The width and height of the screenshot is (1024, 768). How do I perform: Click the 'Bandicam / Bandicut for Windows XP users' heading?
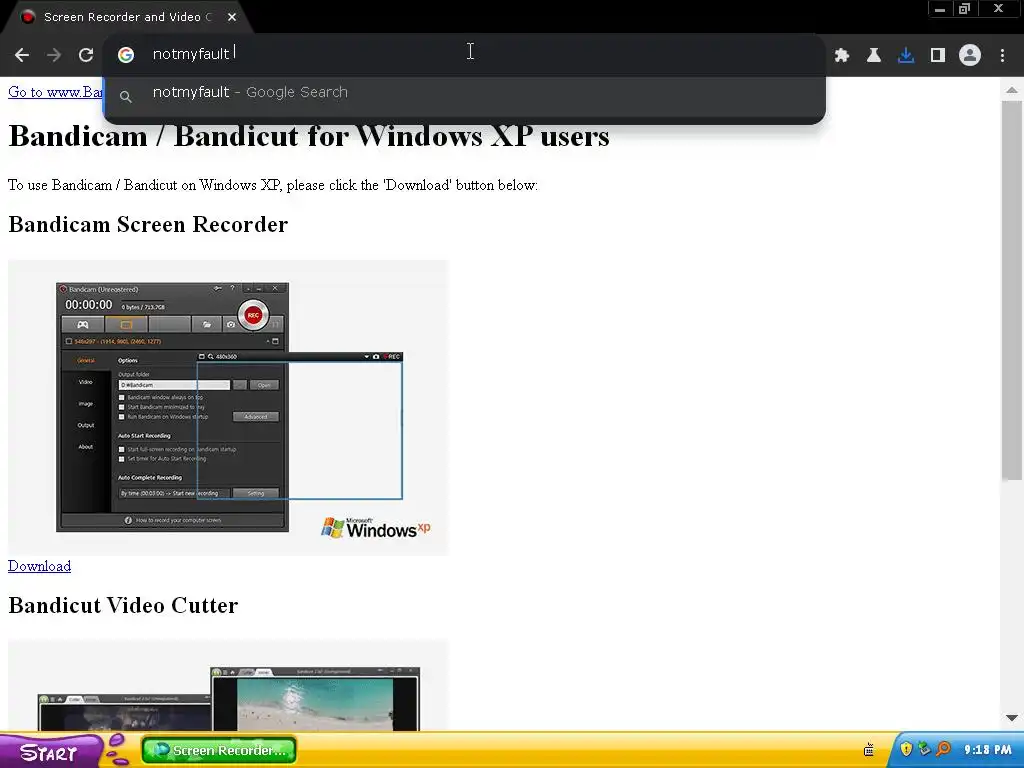(x=309, y=136)
